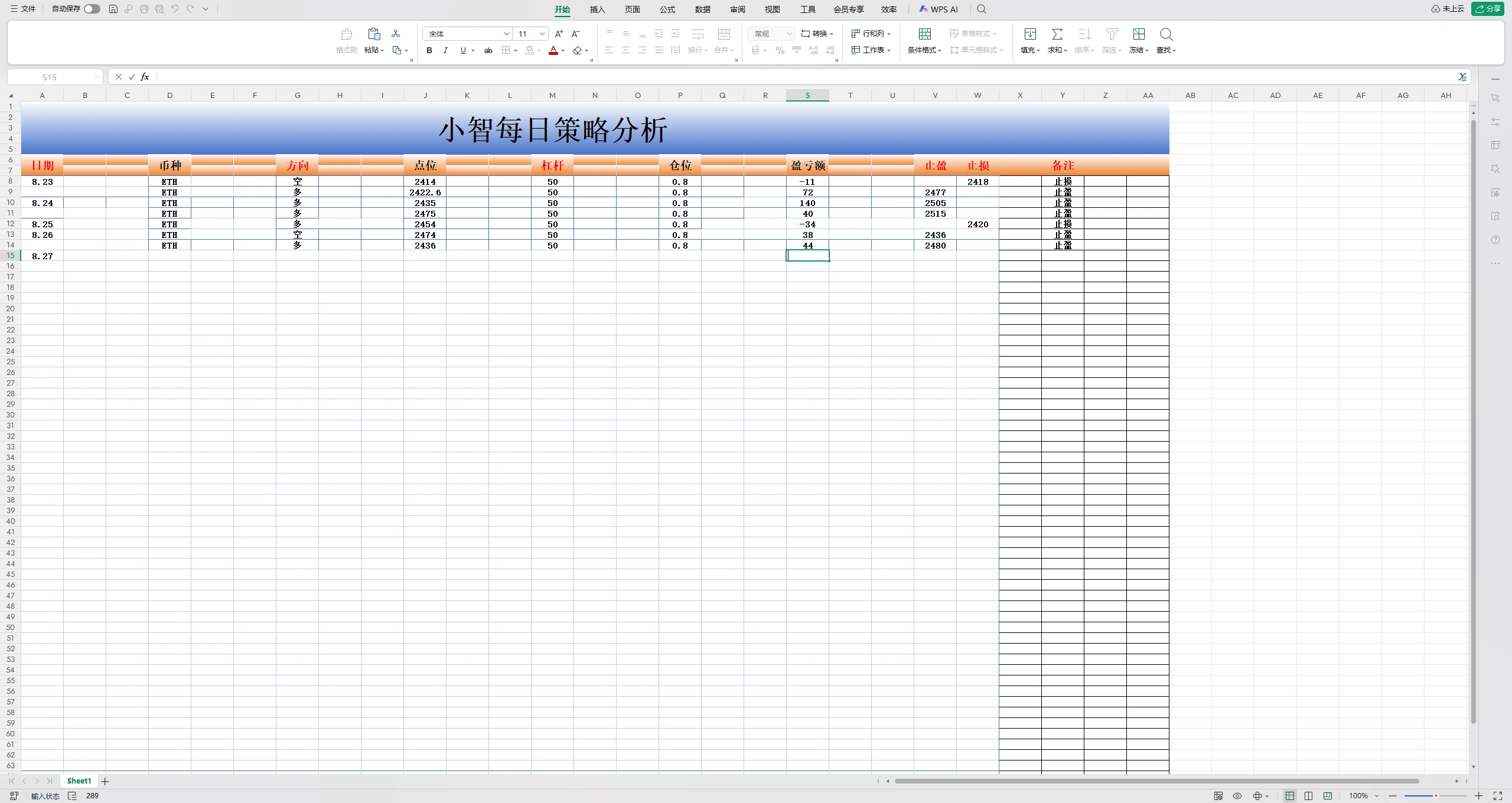This screenshot has width=1512, height=803.
Task: Toggle italic formatting
Action: [445, 50]
